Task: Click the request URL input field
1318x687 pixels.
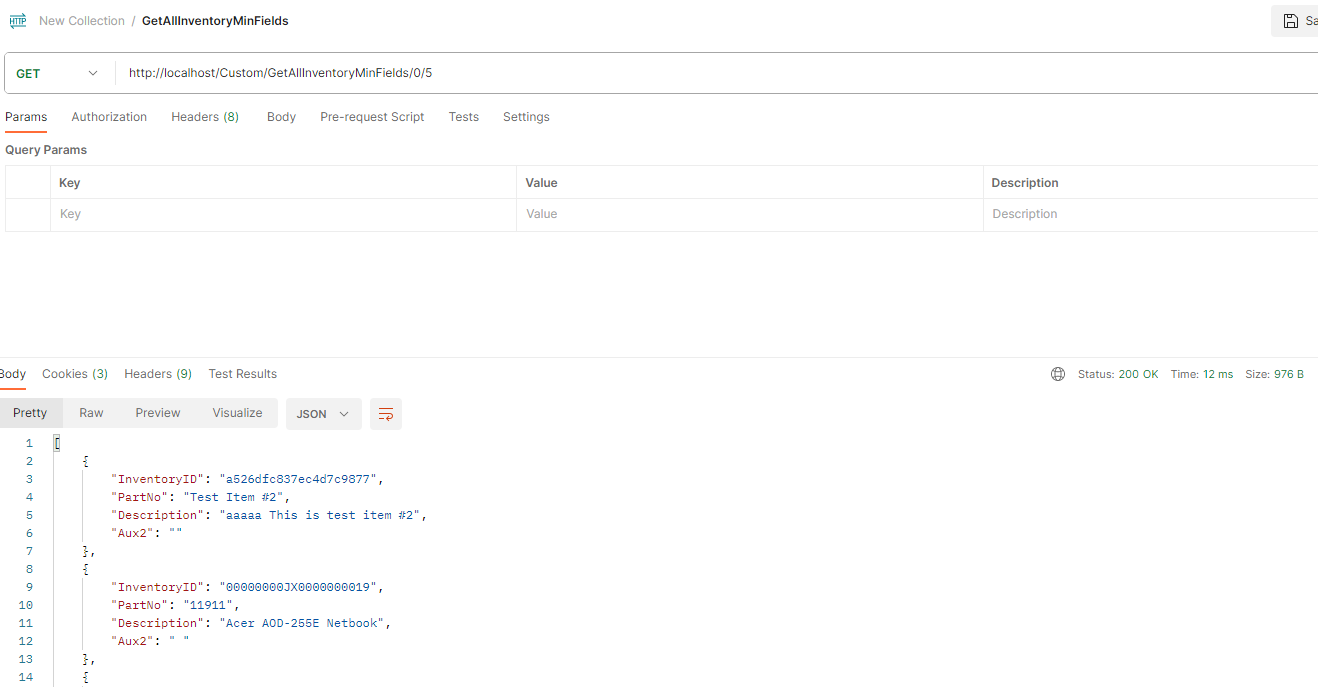Action: (700, 73)
